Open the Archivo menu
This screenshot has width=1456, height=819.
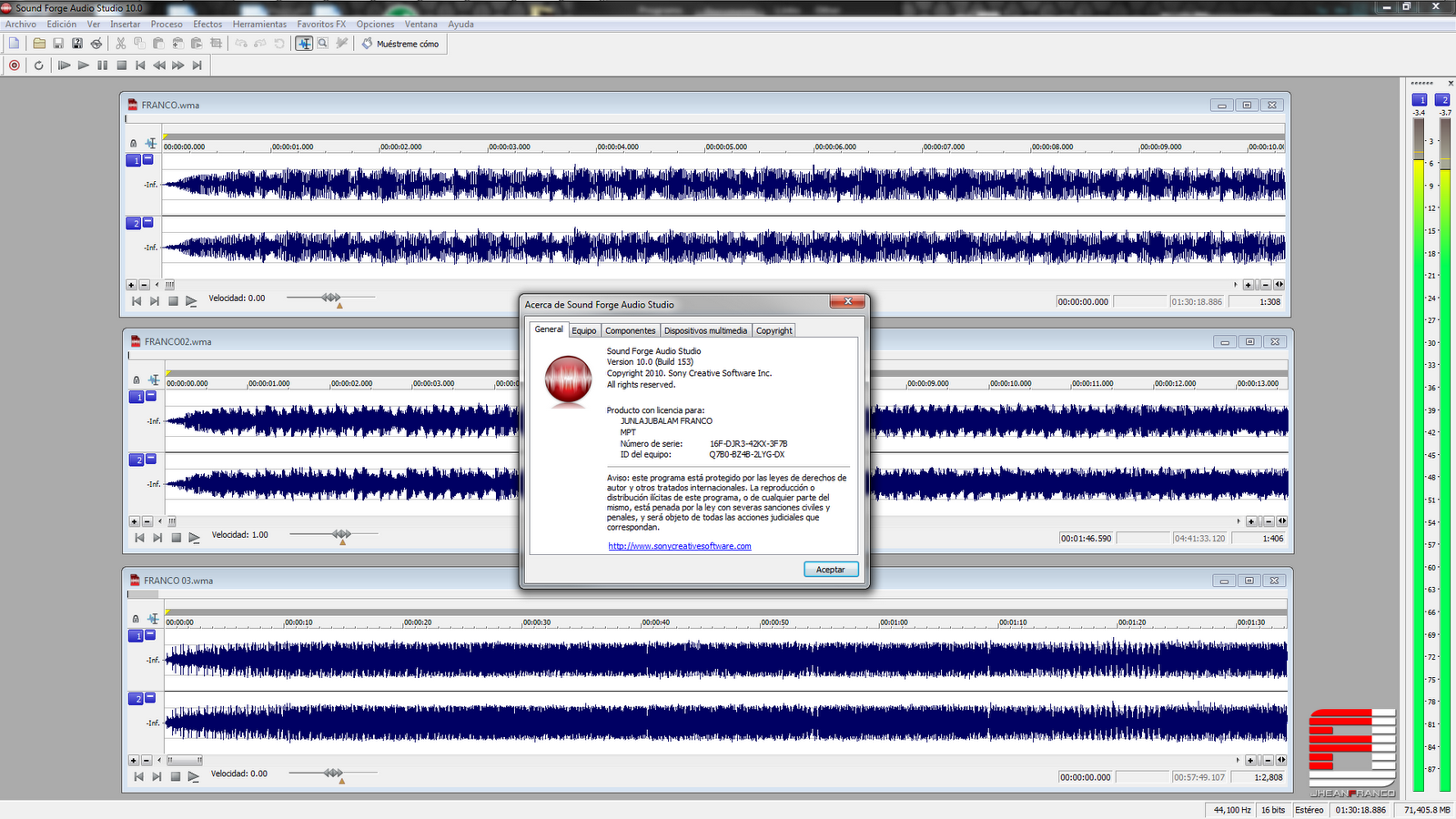pyautogui.click(x=21, y=25)
